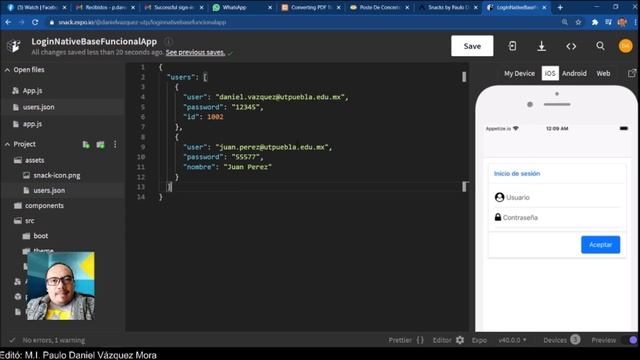Open browser extensions puzzle icon
Viewport: 640px width, 360px height.
point(595,22)
